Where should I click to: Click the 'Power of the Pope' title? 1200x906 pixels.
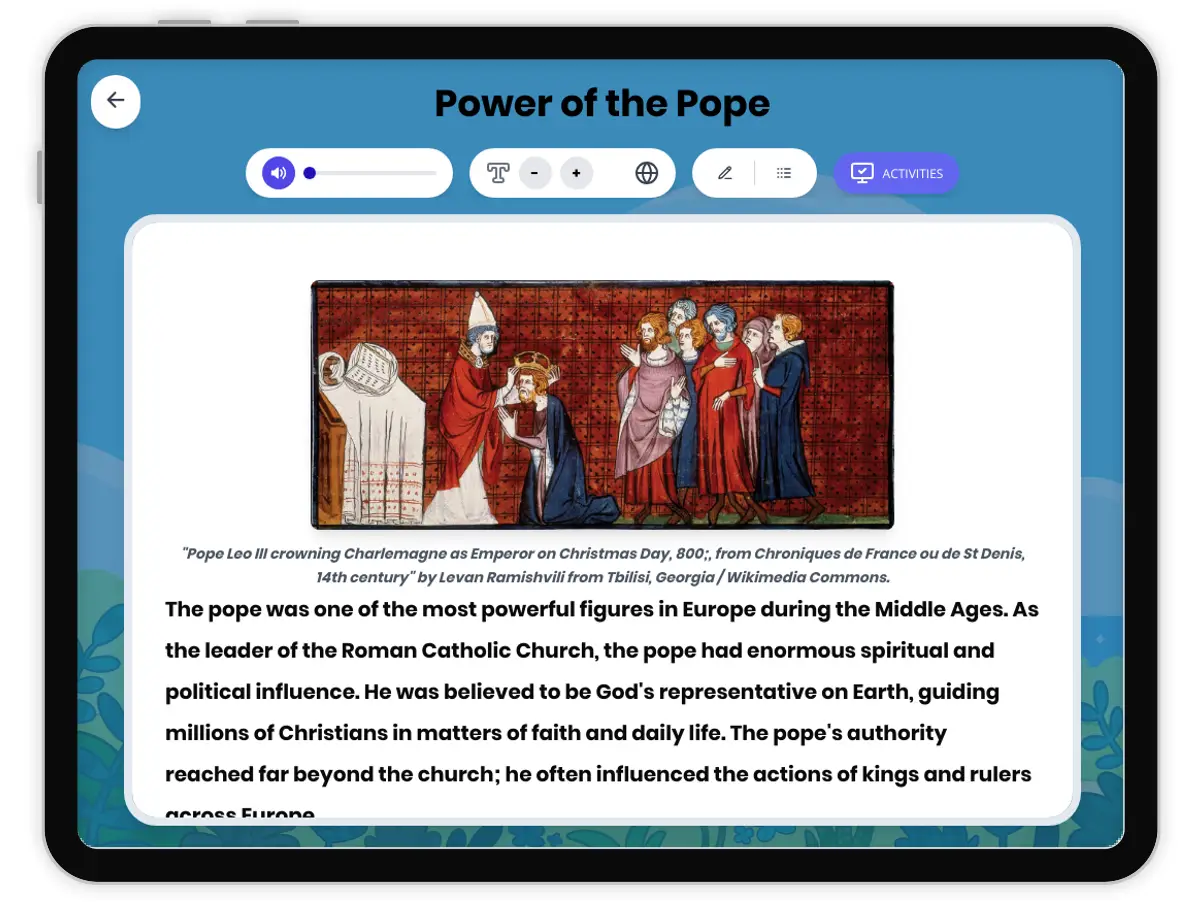602,104
